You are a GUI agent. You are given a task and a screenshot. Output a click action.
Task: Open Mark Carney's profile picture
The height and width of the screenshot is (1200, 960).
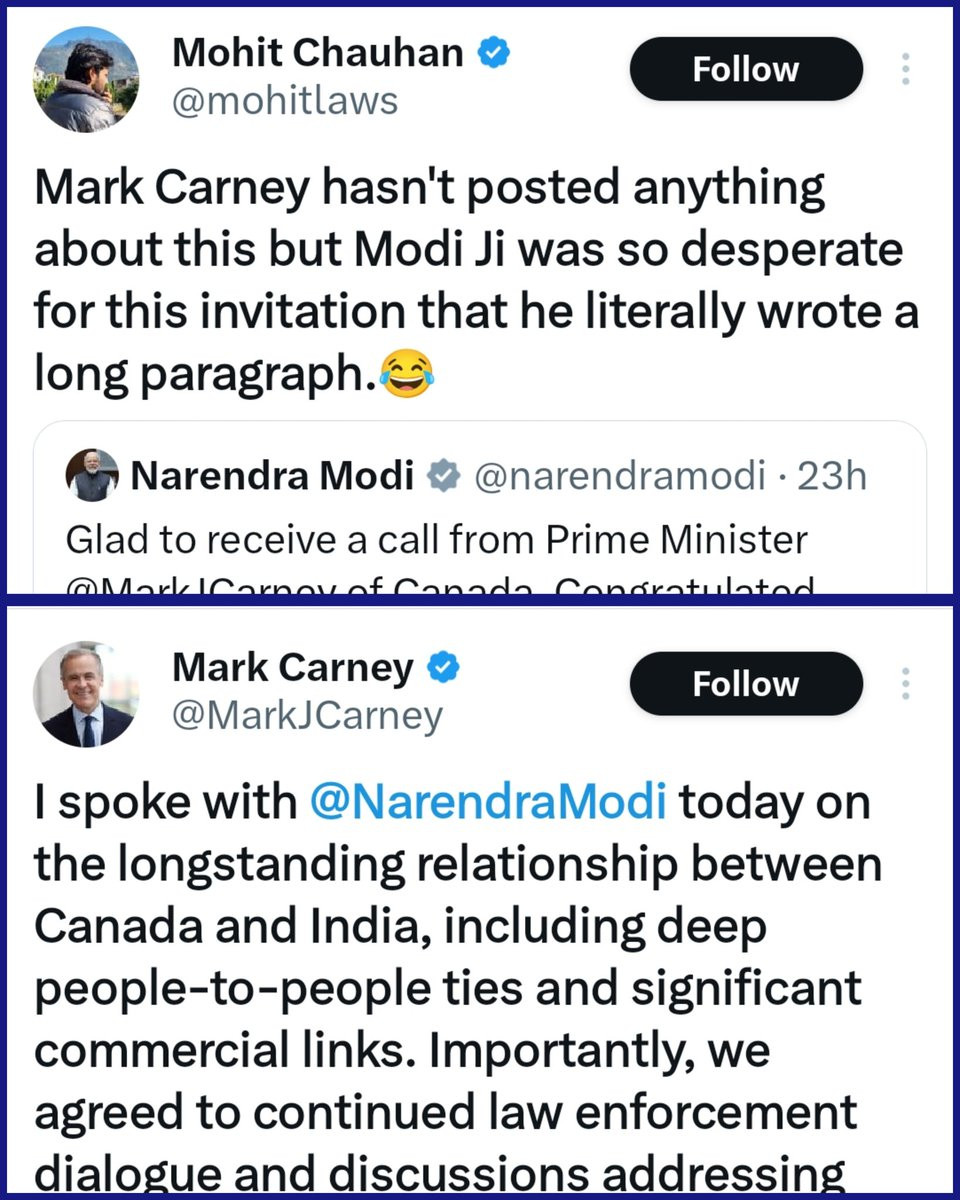click(x=86, y=696)
